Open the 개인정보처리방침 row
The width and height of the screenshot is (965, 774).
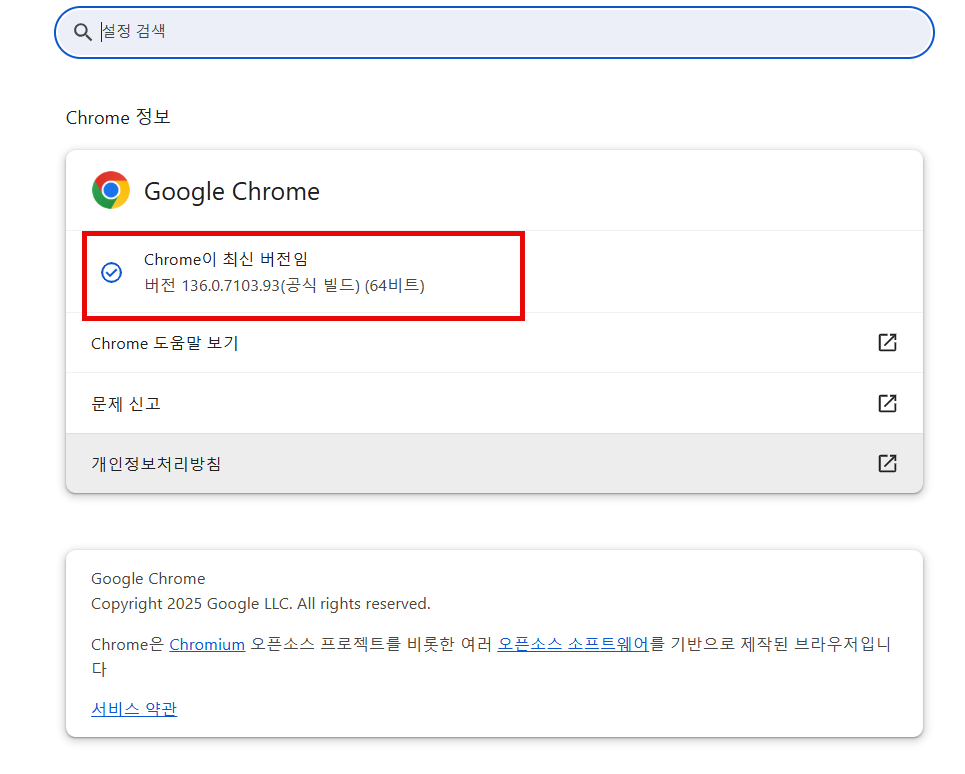point(494,463)
